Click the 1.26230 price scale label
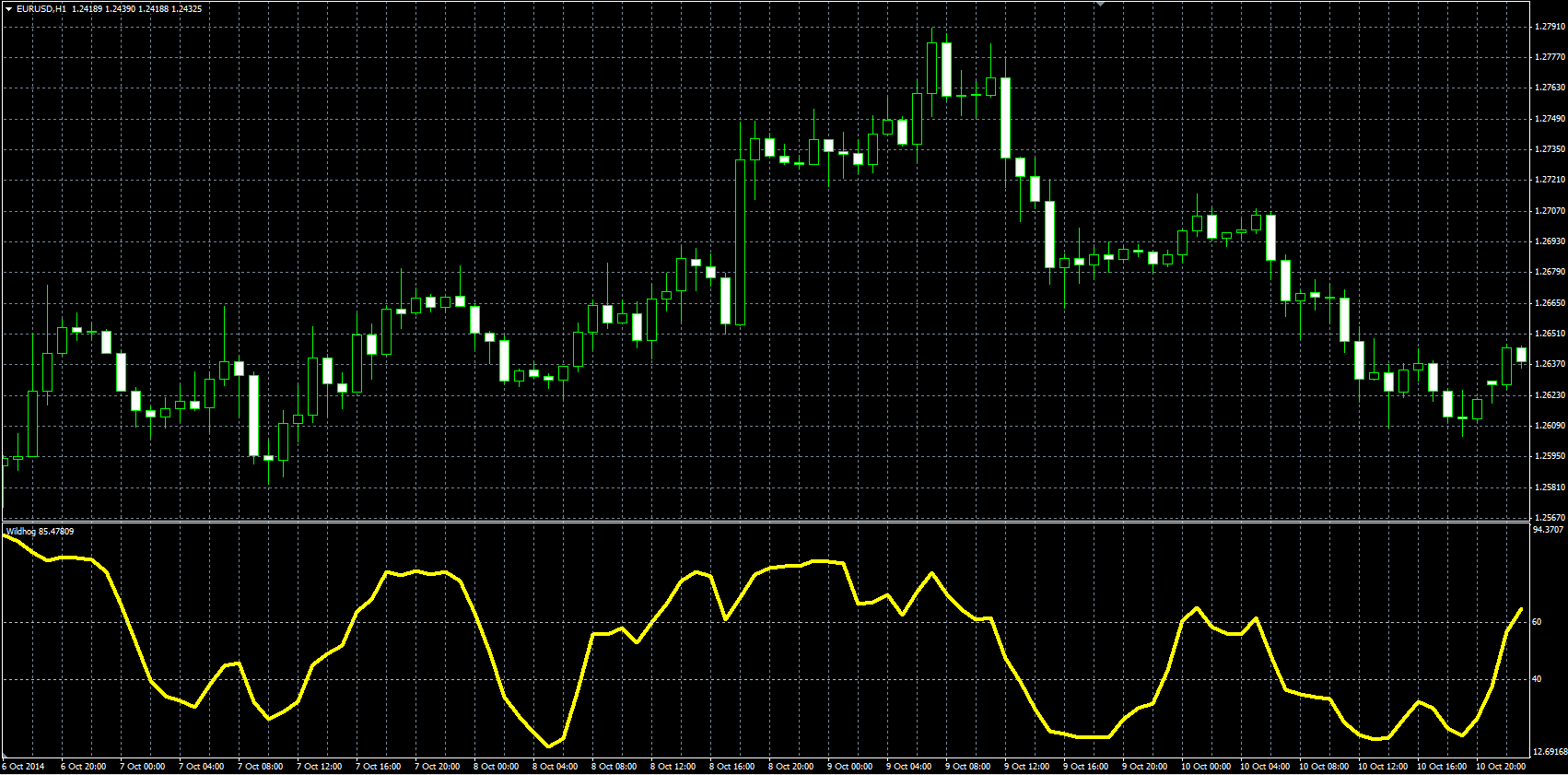This screenshot has height=775, width=1568. pyautogui.click(x=1550, y=395)
